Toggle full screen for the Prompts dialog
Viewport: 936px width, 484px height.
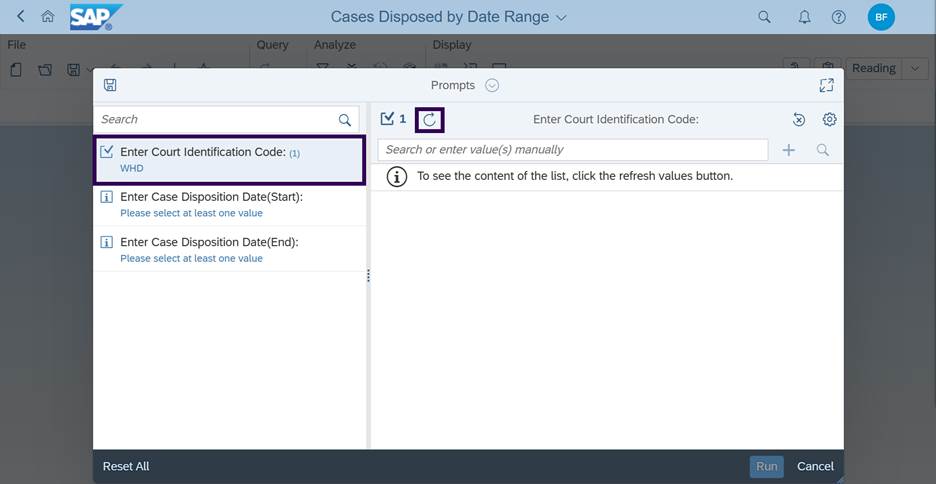click(x=826, y=85)
